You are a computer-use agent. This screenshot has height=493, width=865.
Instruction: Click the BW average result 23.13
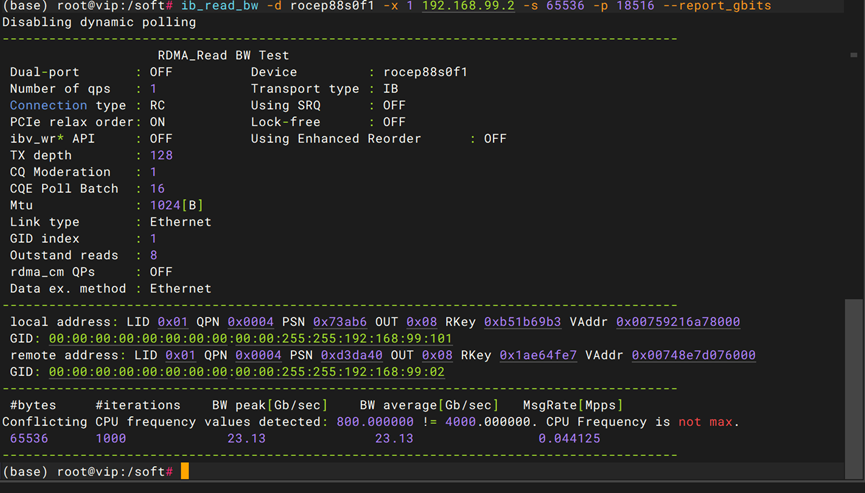pyautogui.click(x=394, y=438)
